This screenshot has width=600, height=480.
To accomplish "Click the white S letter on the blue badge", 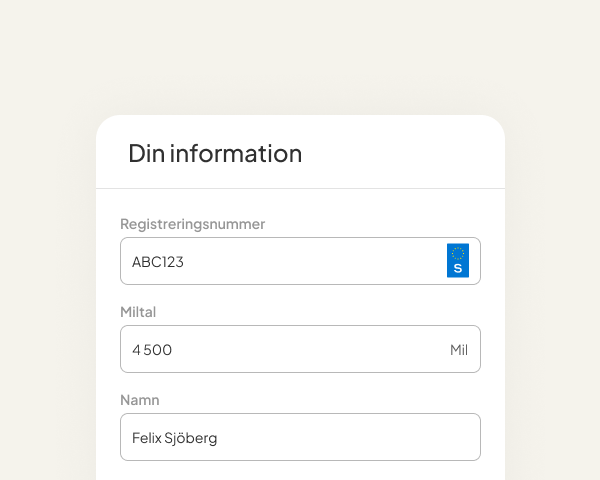I will [458, 269].
